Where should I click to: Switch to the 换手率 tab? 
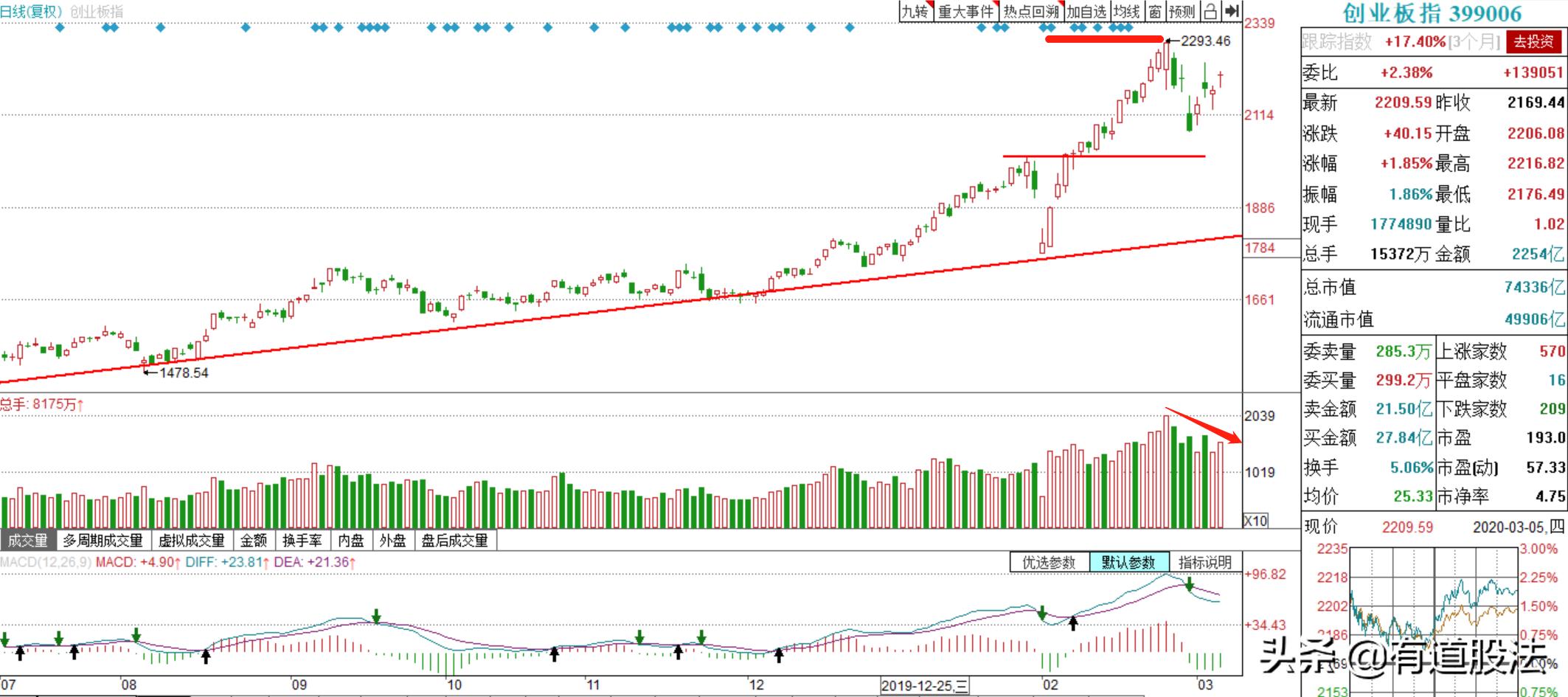click(x=302, y=541)
